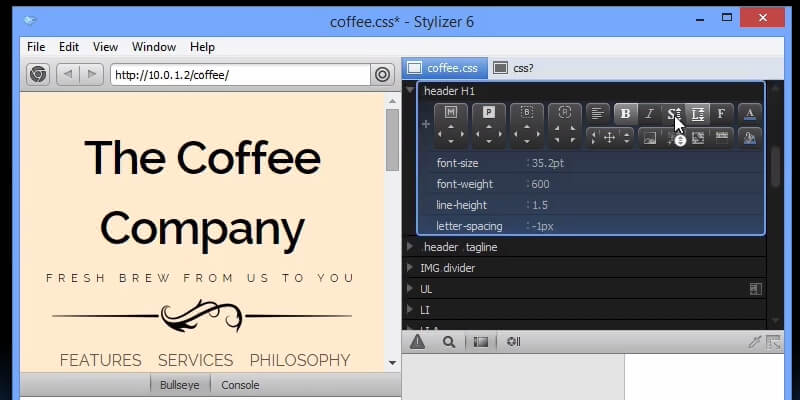Select the Bullseye tab
This screenshot has height=400, width=800.
(x=180, y=385)
